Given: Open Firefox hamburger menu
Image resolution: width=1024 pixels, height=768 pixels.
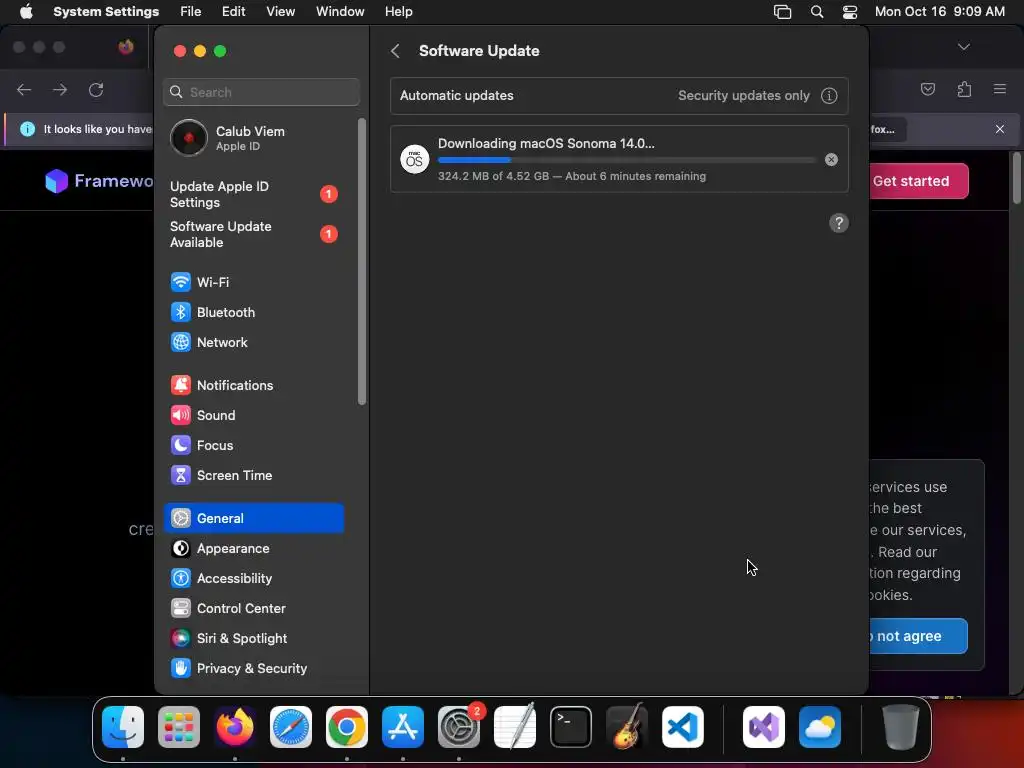Looking at the screenshot, I should 1000,89.
